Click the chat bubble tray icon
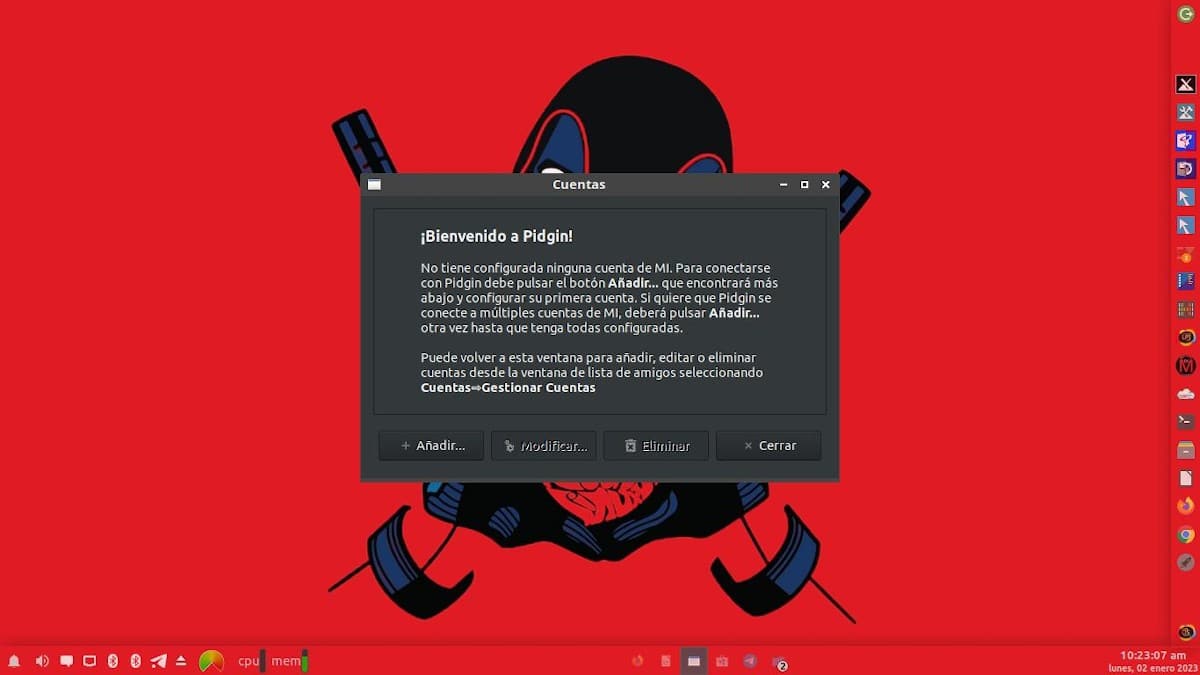 (66, 661)
